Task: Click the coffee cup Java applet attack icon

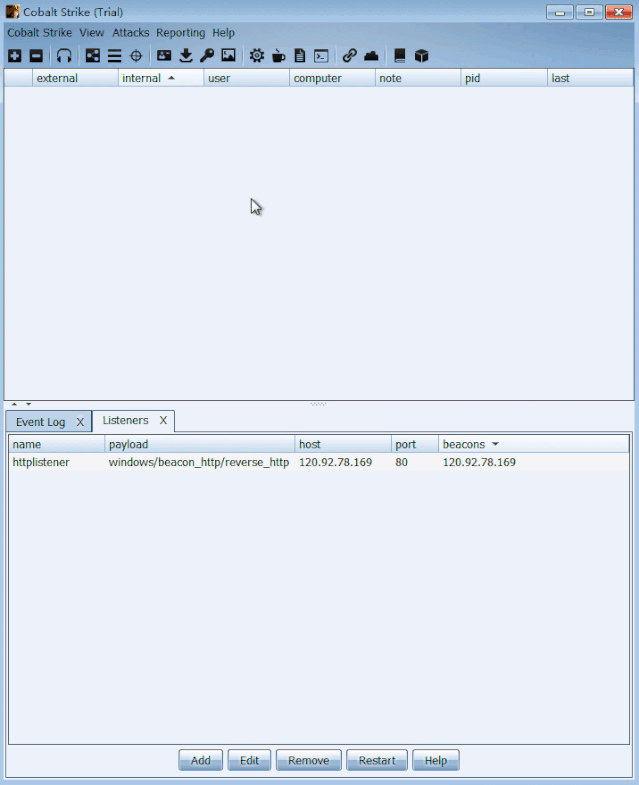Action: (x=278, y=56)
